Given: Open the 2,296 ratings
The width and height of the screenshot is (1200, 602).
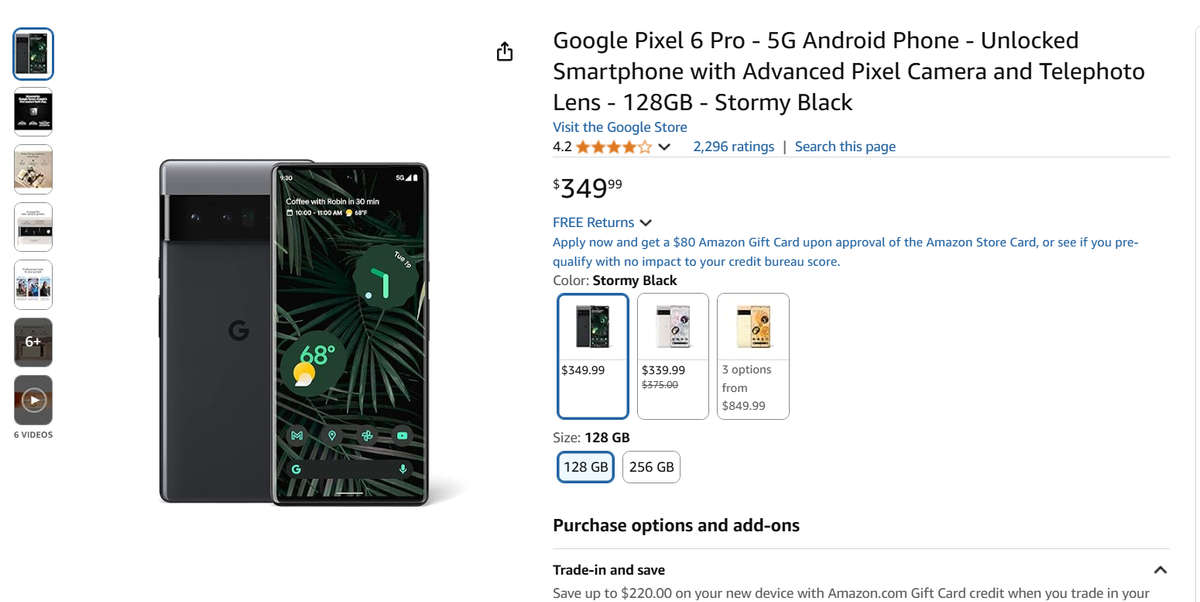Looking at the screenshot, I should pyautogui.click(x=734, y=146).
